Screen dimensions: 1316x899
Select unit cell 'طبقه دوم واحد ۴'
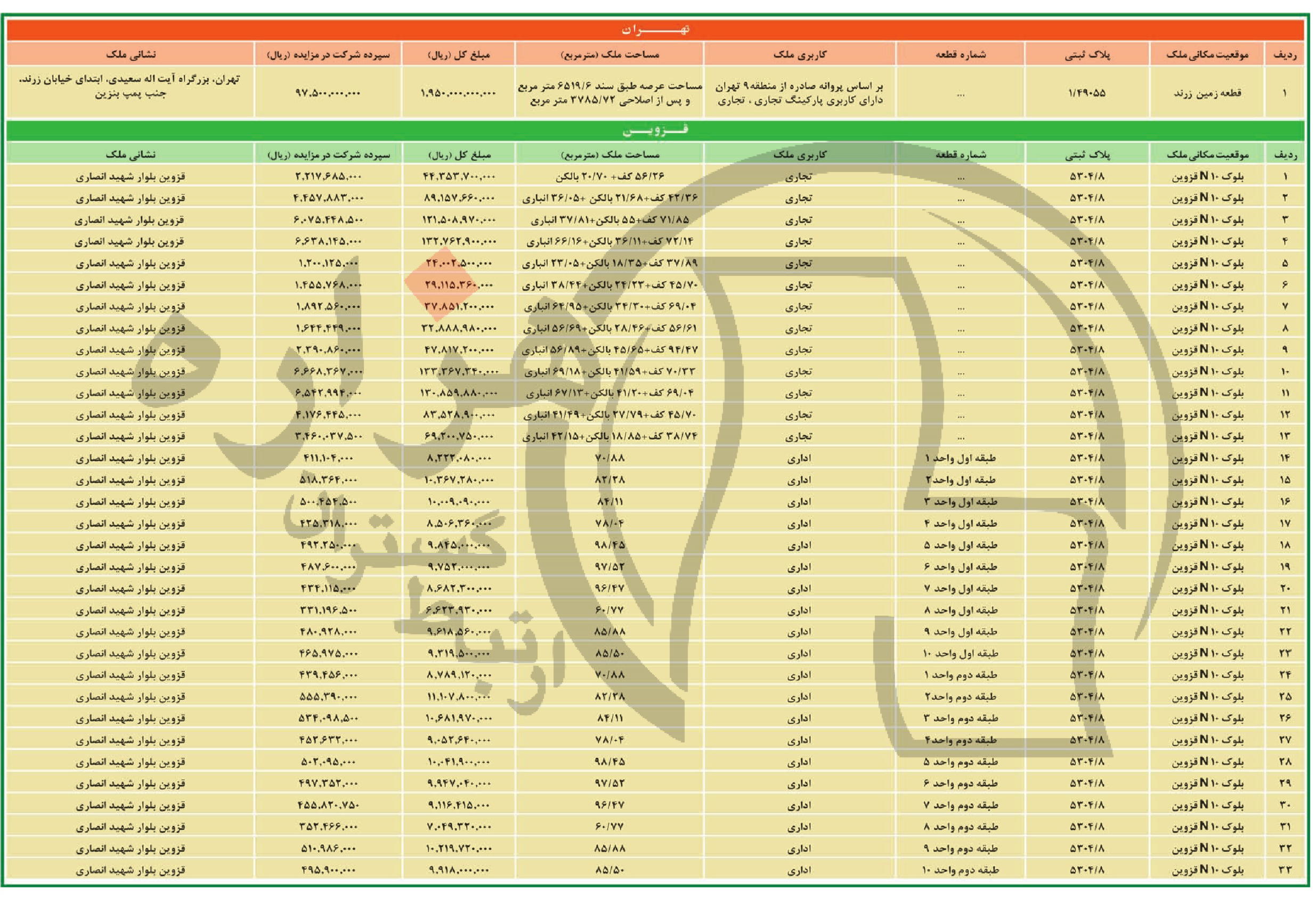click(x=960, y=740)
